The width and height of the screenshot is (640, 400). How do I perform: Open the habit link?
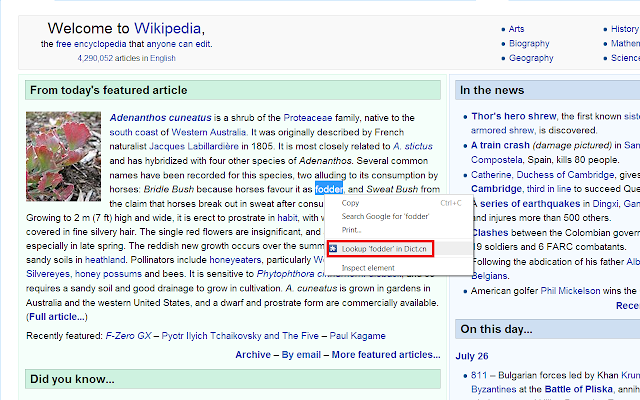coord(287,218)
